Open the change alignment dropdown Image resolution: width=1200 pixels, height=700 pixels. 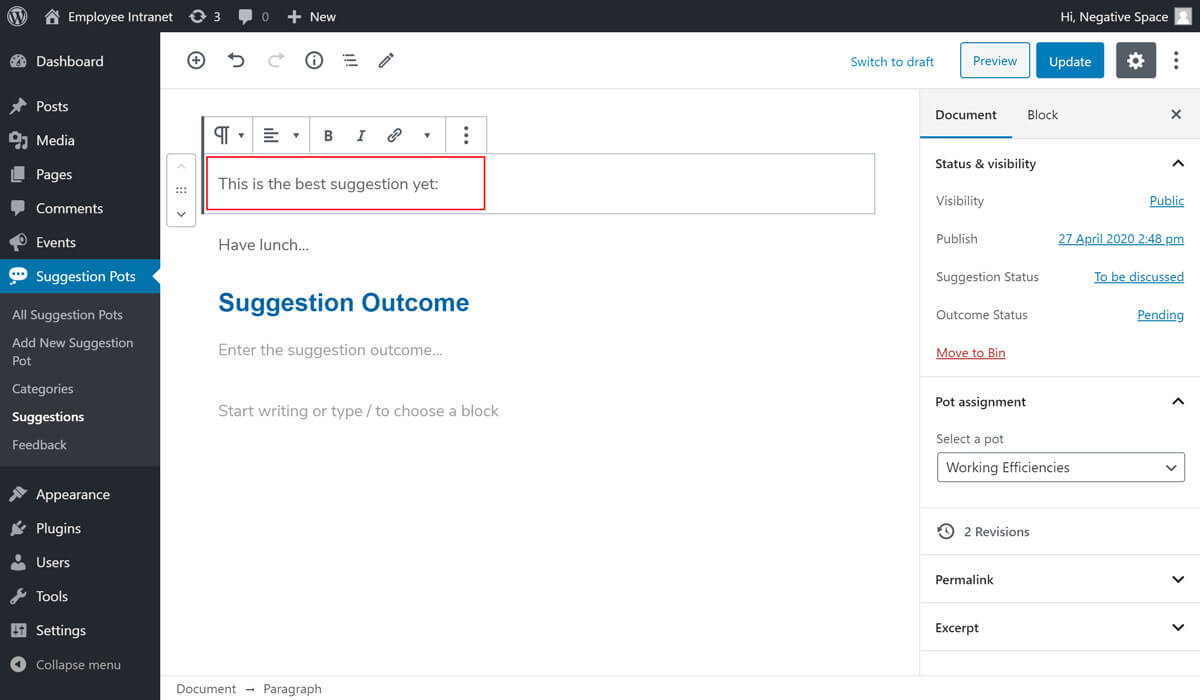click(280, 136)
